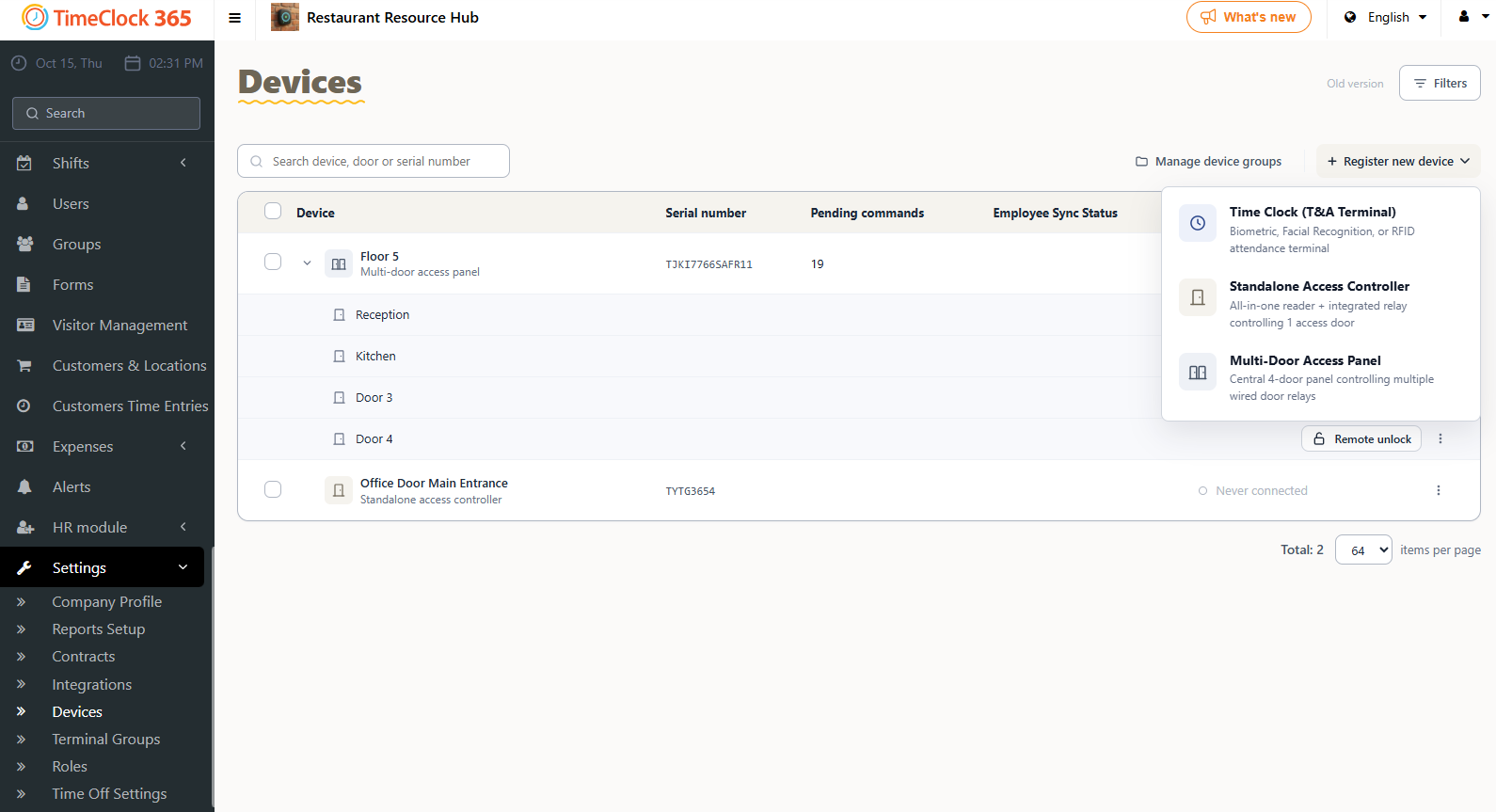Click the Serial number column header
Screen dimensions: 1496x812
pos(706,213)
